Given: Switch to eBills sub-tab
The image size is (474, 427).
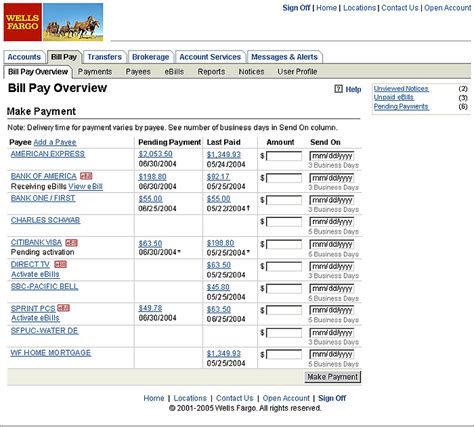Looking at the screenshot, I should coord(174,72).
